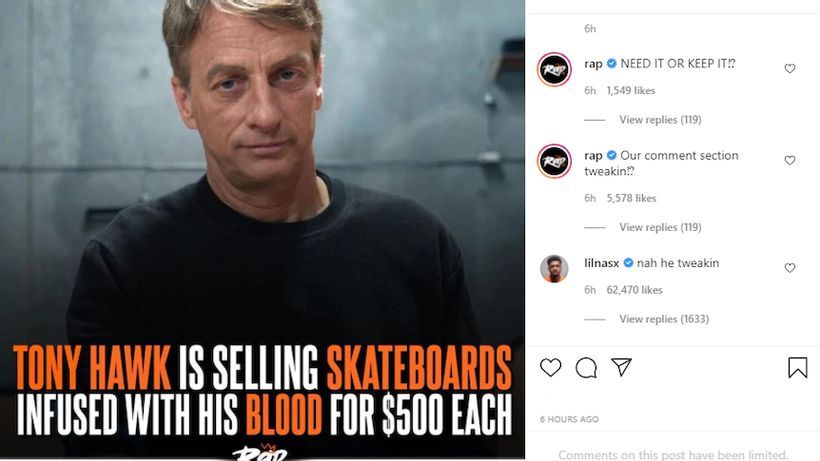Open rap's avatar on the first comment
Screen dimensions: 820x461
tap(554, 69)
